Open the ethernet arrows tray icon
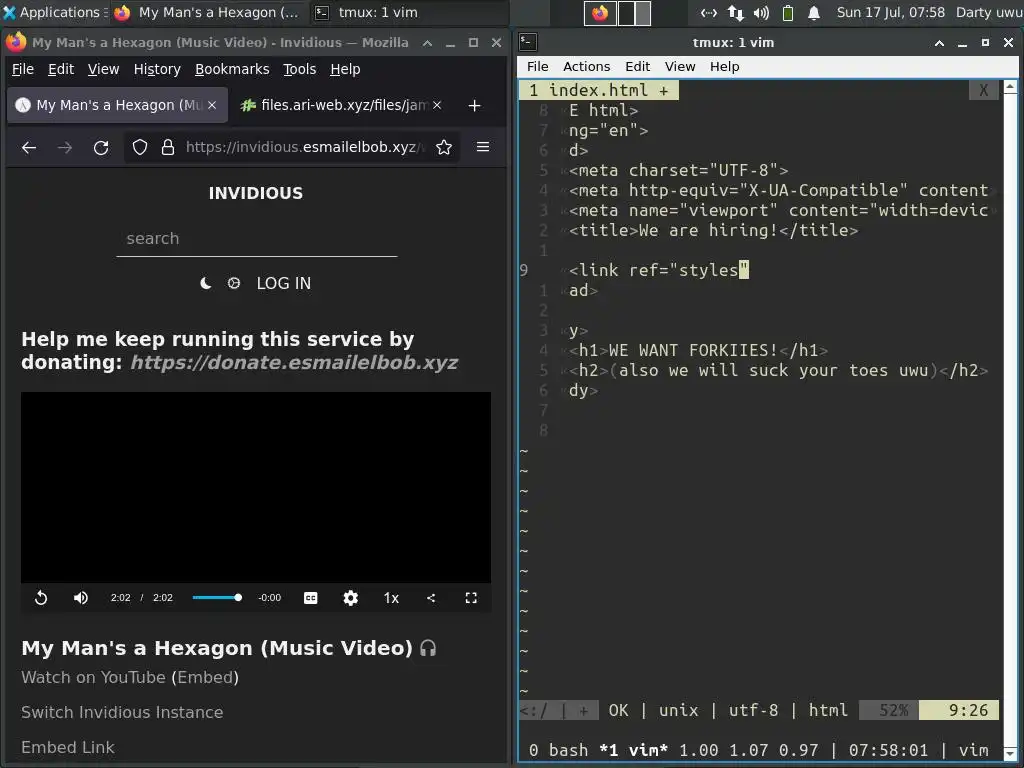 pos(735,12)
